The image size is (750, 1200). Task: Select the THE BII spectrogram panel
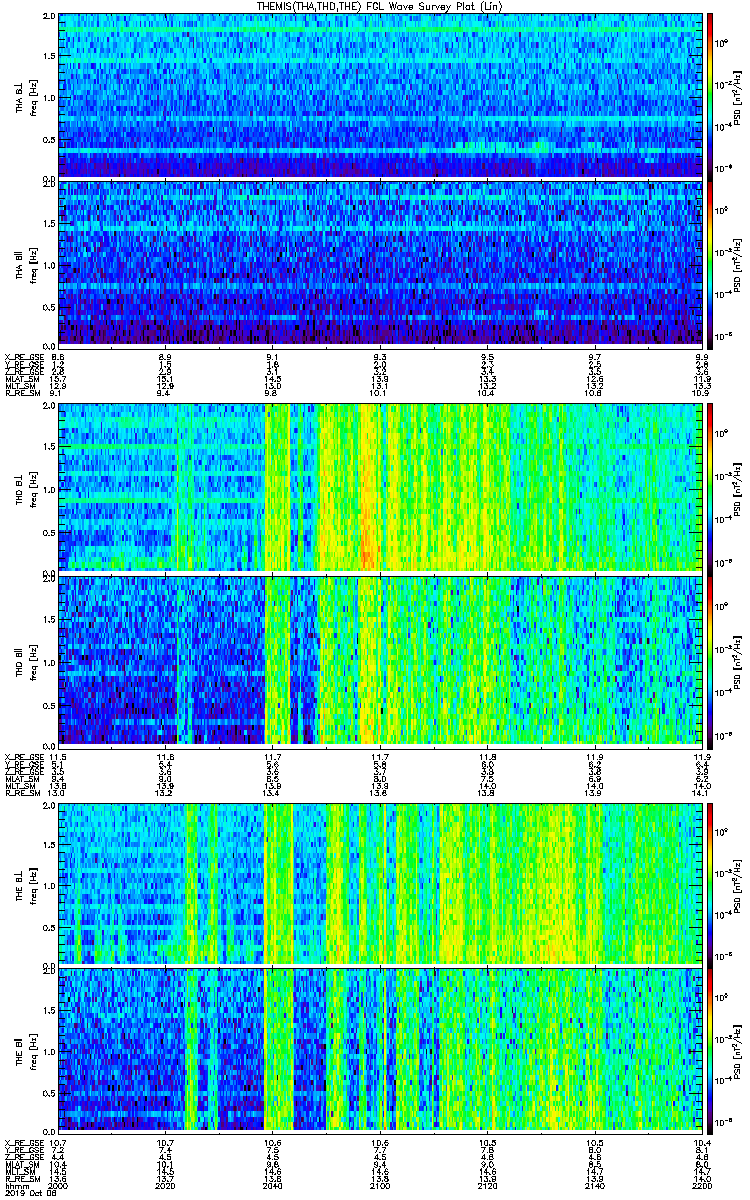coord(379,1049)
